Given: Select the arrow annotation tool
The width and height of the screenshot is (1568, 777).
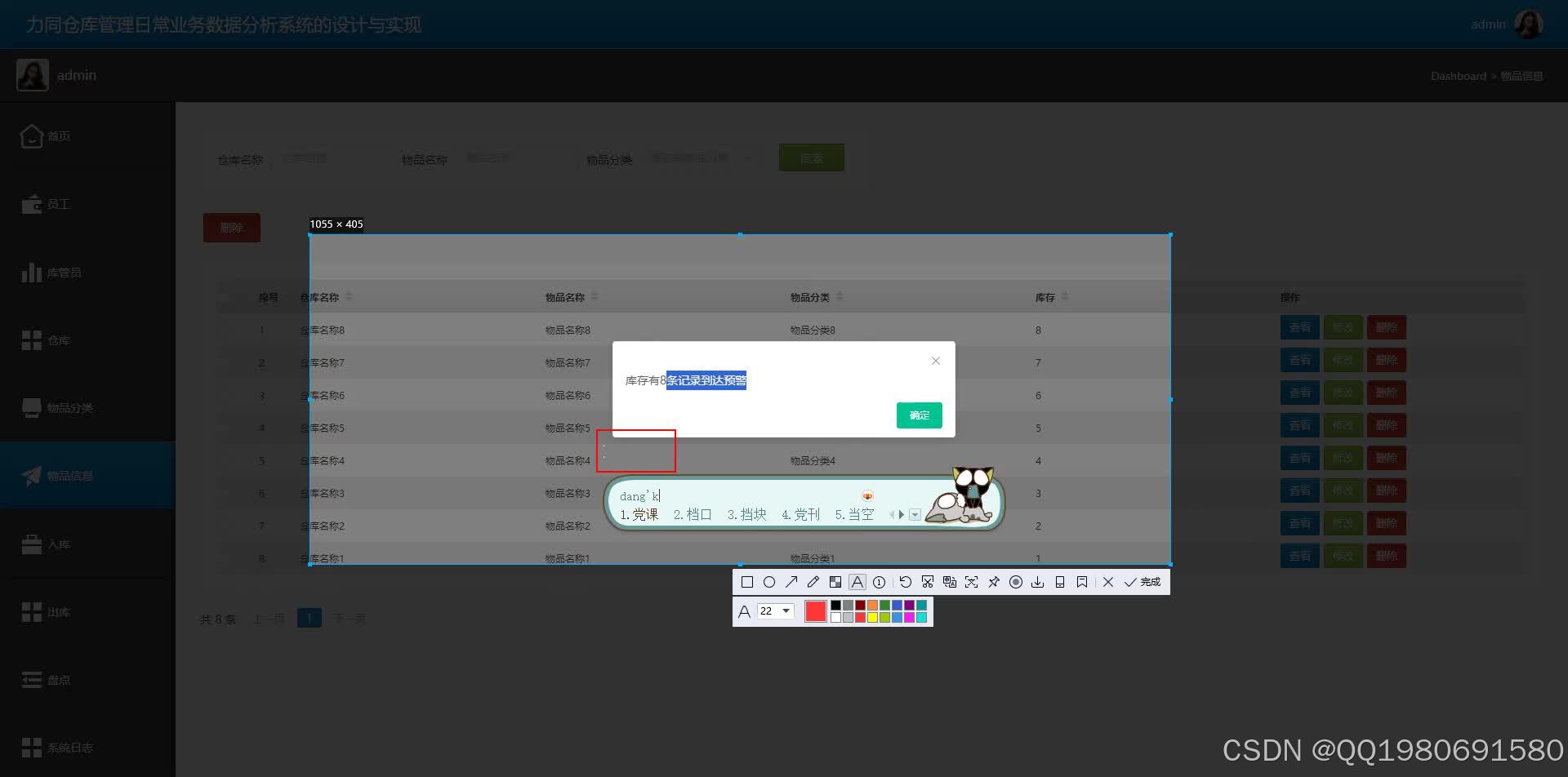Looking at the screenshot, I should [x=791, y=582].
